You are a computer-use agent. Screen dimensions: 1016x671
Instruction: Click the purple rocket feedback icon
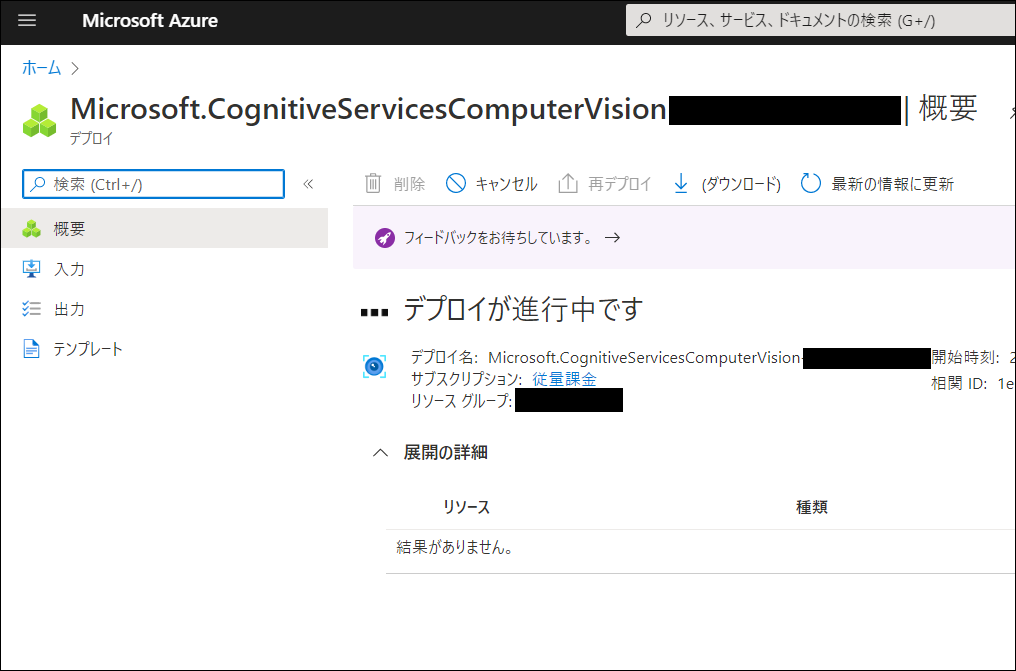(x=385, y=238)
